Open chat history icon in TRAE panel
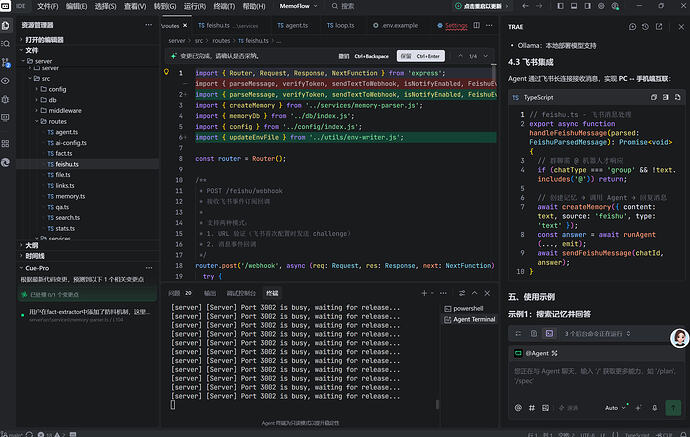 [x=645, y=27]
